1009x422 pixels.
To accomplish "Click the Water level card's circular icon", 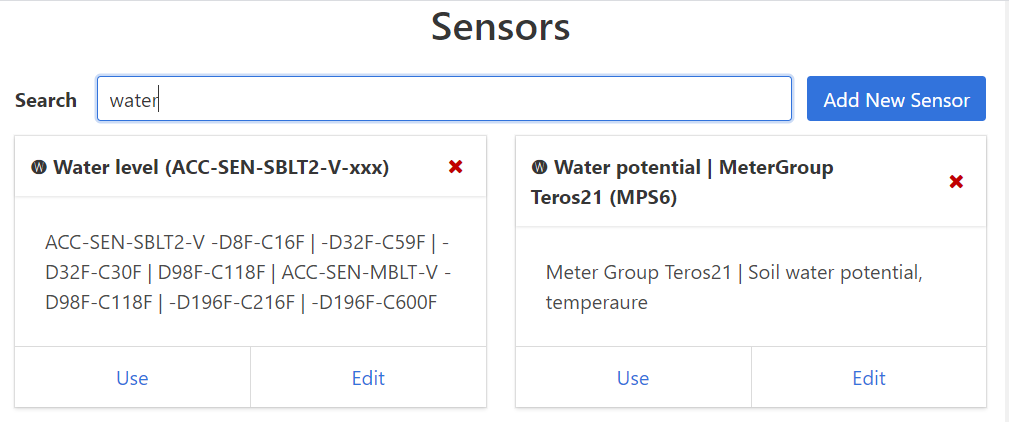I will (x=38, y=167).
